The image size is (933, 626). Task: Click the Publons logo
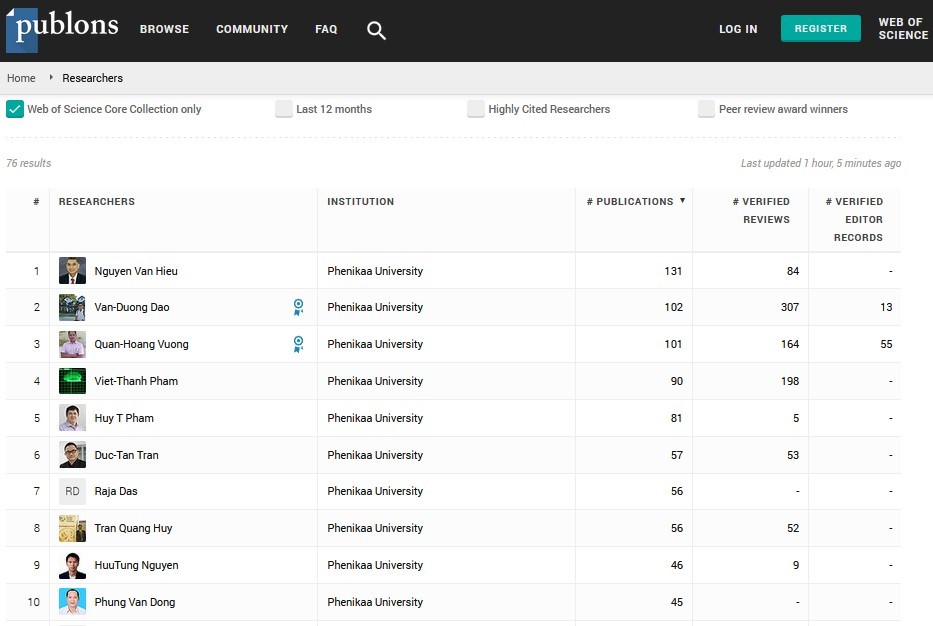pyautogui.click(x=62, y=29)
